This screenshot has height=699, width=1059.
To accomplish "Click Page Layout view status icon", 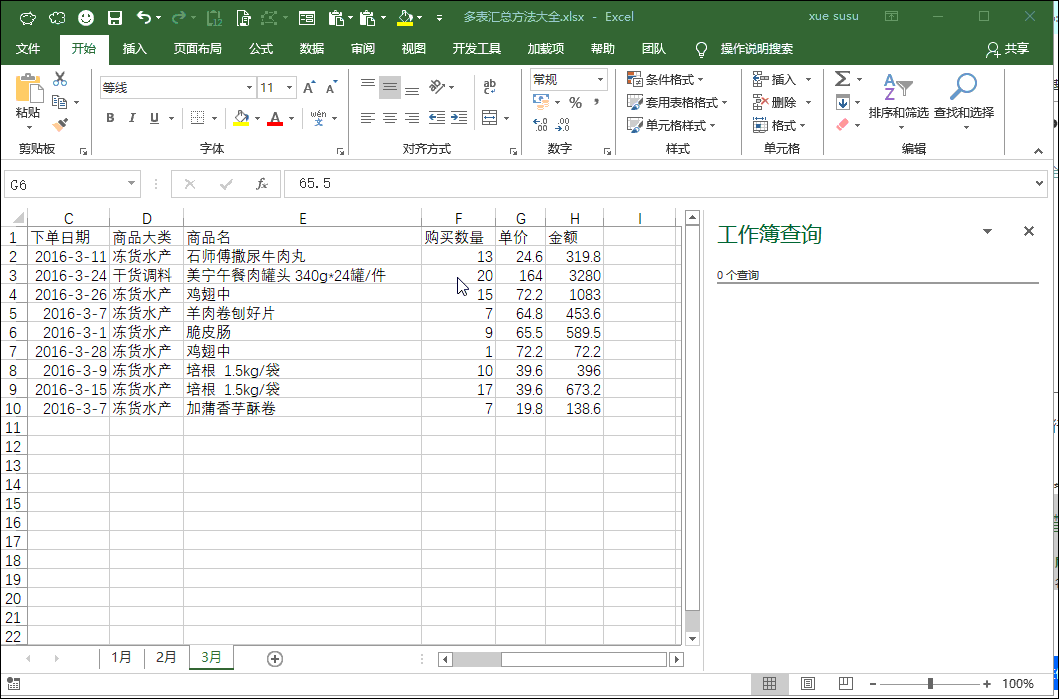I will [x=808, y=683].
